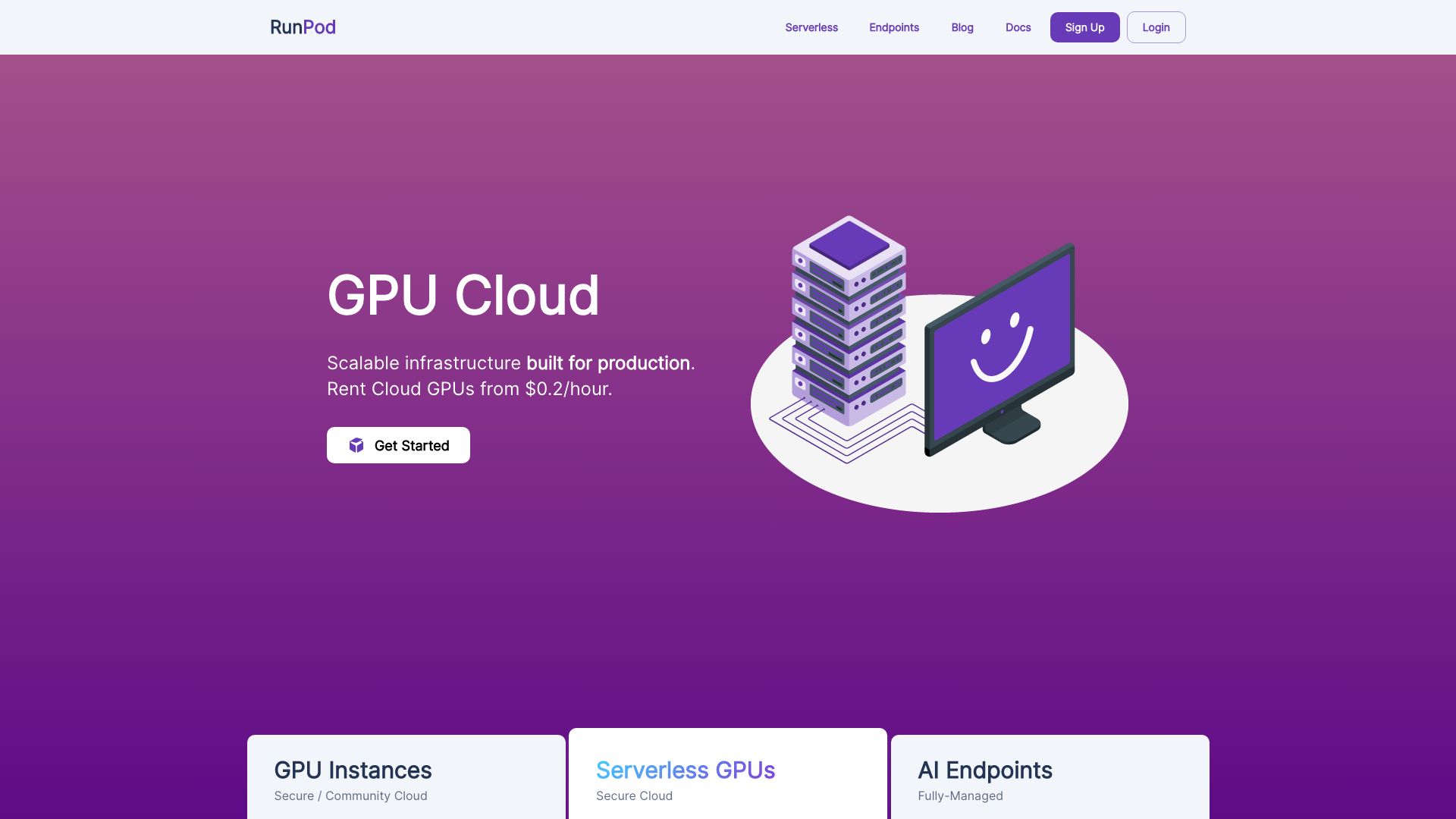Click the RunPod logo
Screen dimensions: 1456x819
coord(303,27)
